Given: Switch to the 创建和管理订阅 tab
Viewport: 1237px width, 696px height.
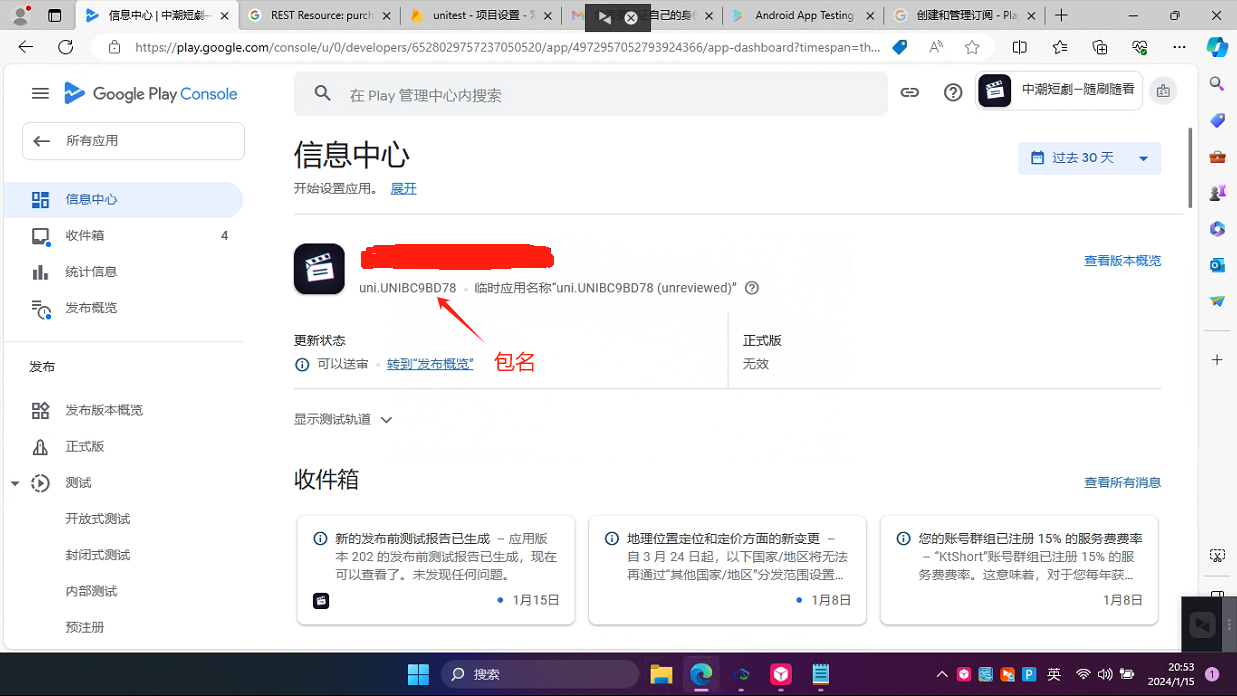Looking at the screenshot, I should (x=966, y=16).
